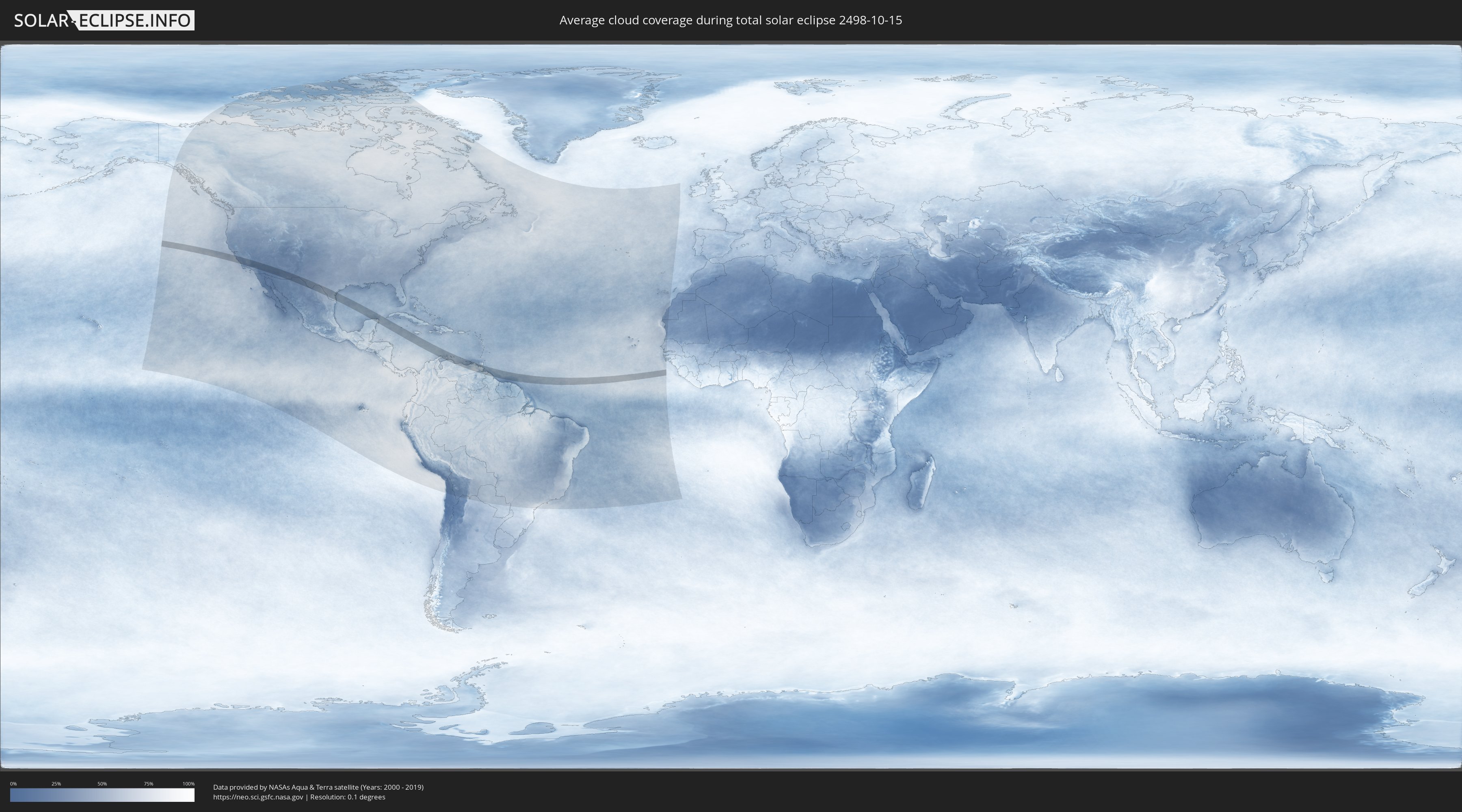Click the 'Resolution: 0.1 degrees' text

coord(349,797)
